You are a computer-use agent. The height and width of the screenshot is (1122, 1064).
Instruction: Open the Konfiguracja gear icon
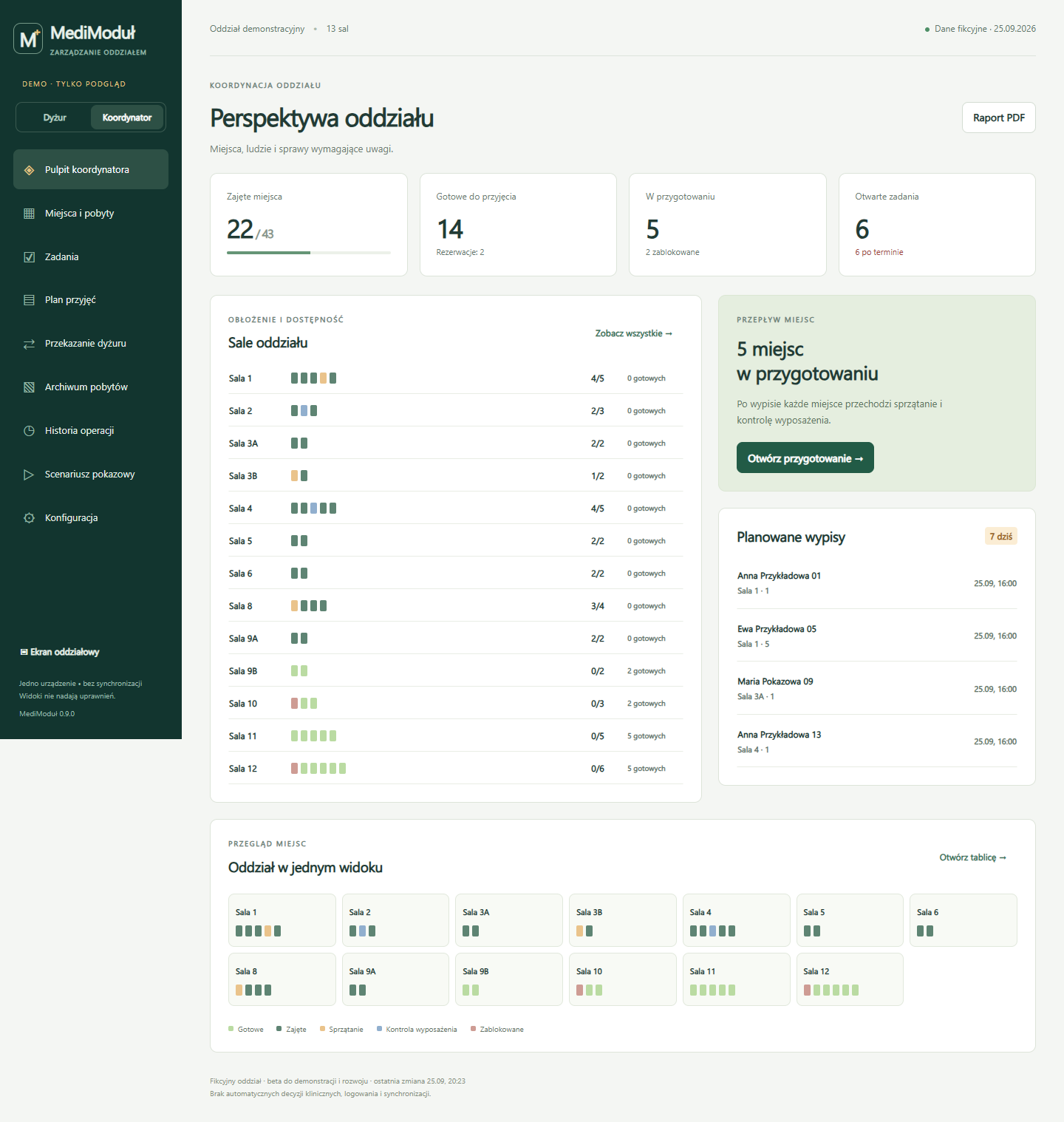coord(30,518)
